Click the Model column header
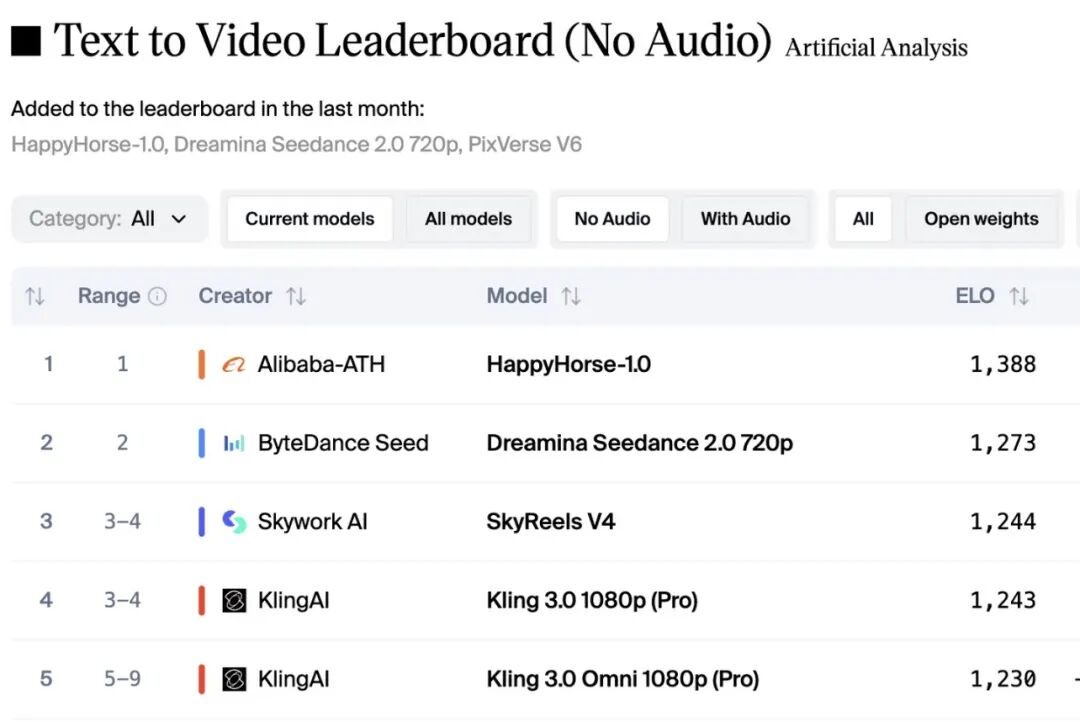The width and height of the screenshot is (1080, 722). (x=517, y=296)
